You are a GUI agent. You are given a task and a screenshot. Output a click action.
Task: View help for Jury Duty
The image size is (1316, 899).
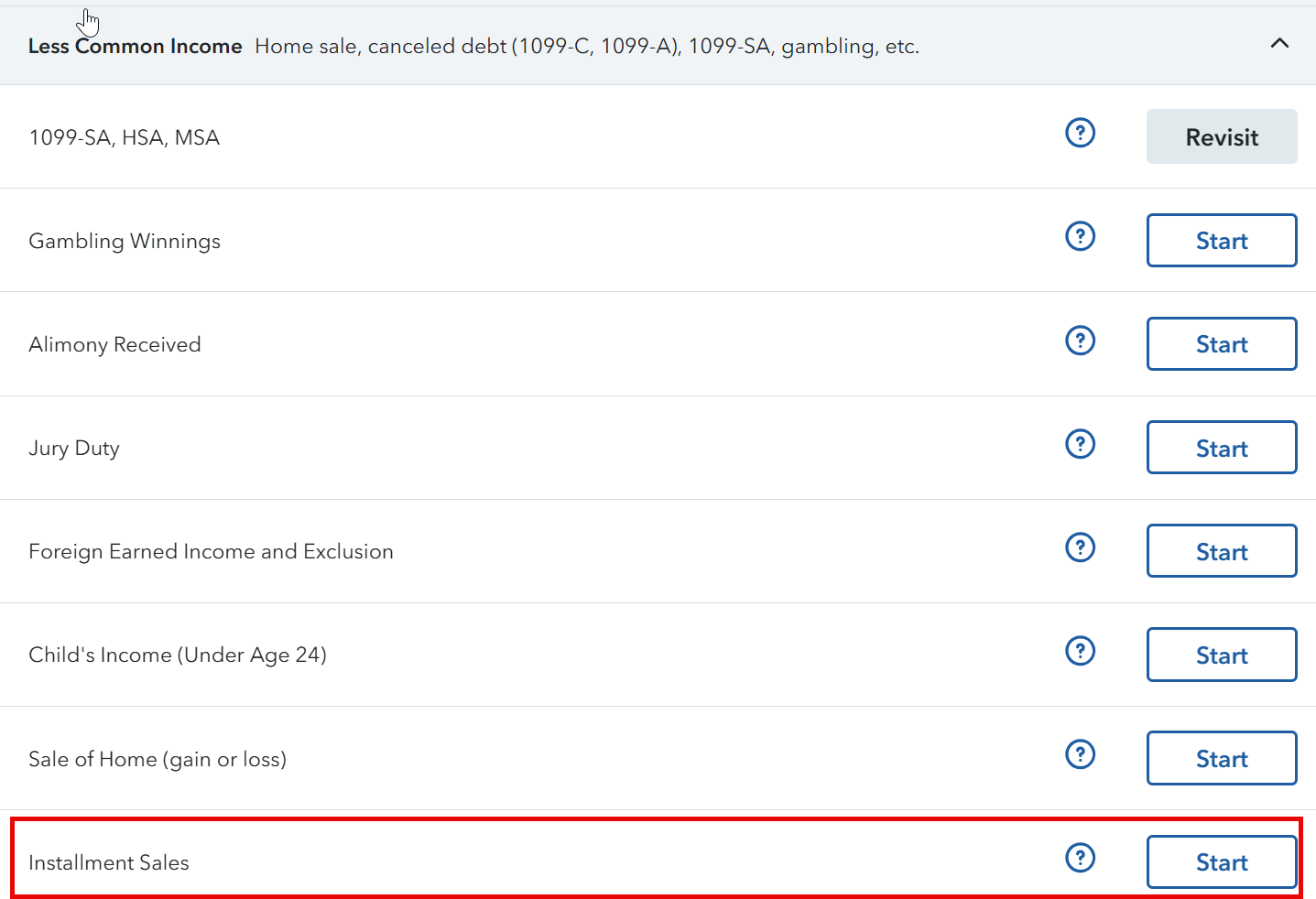[1080, 445]
